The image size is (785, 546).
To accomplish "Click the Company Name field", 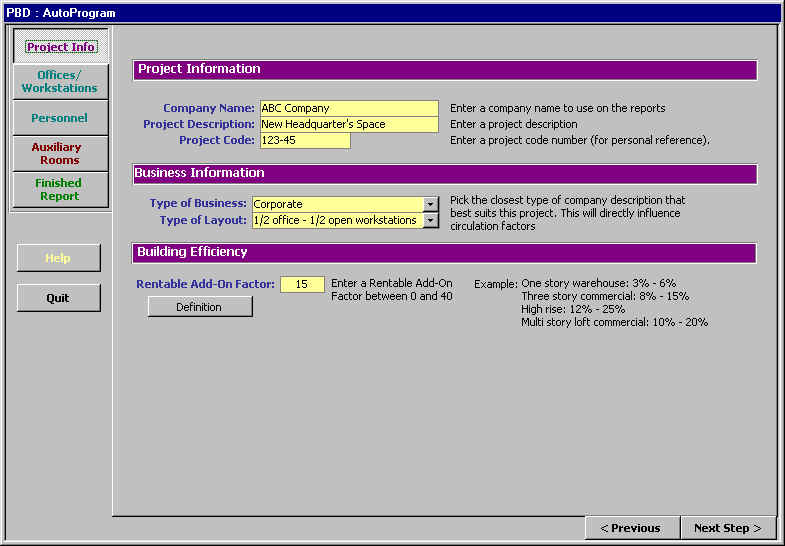I will (x=348, y=108).
